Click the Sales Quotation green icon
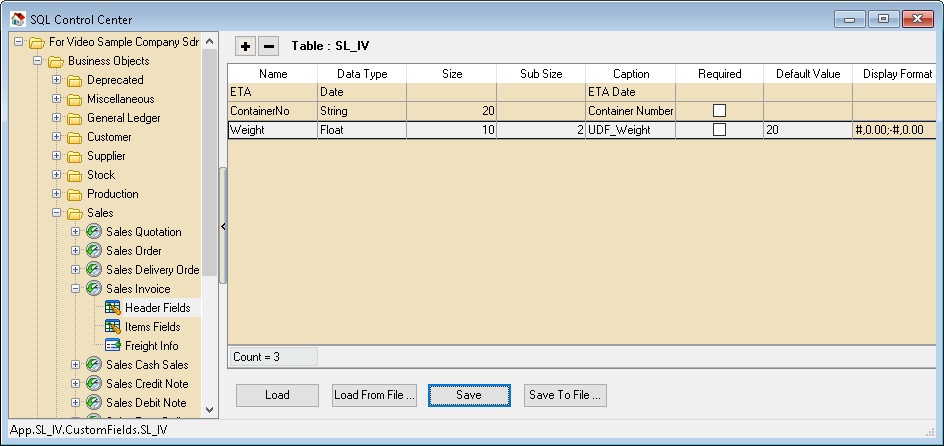Screen dimensions: 944x446 (x=94, y=232)
